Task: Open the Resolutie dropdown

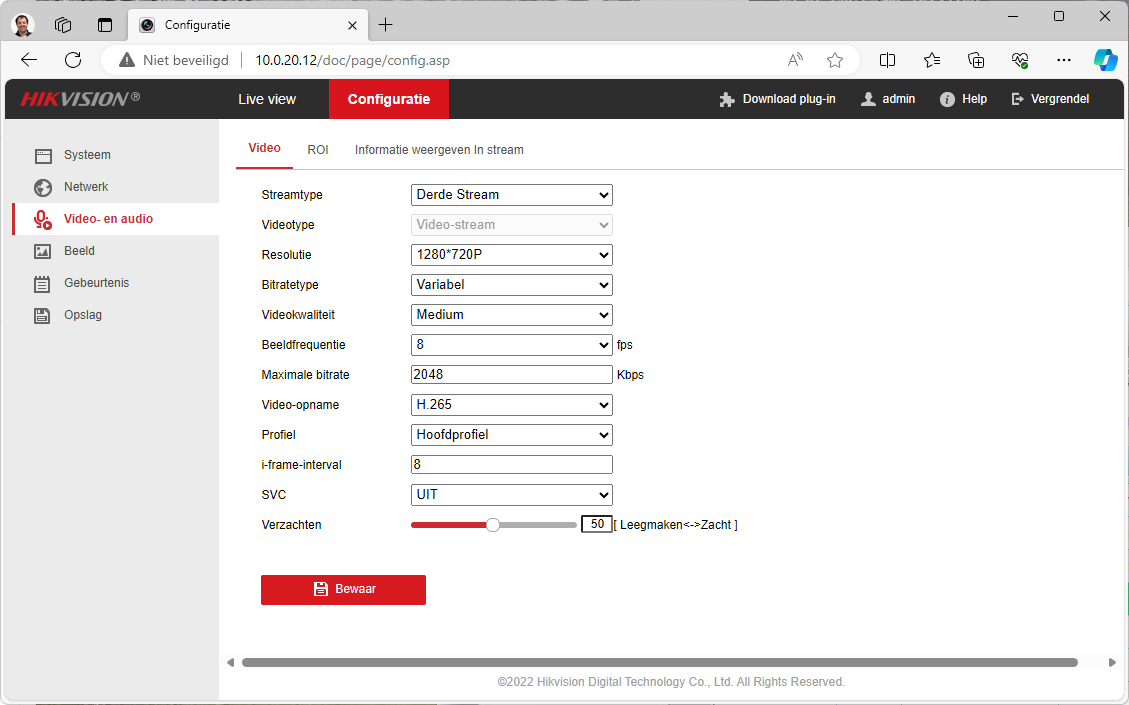Action: (x=511, y=255)
